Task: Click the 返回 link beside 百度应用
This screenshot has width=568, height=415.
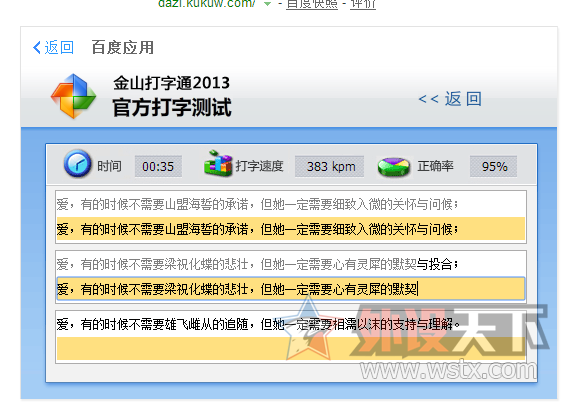Action: pos(59,48)
